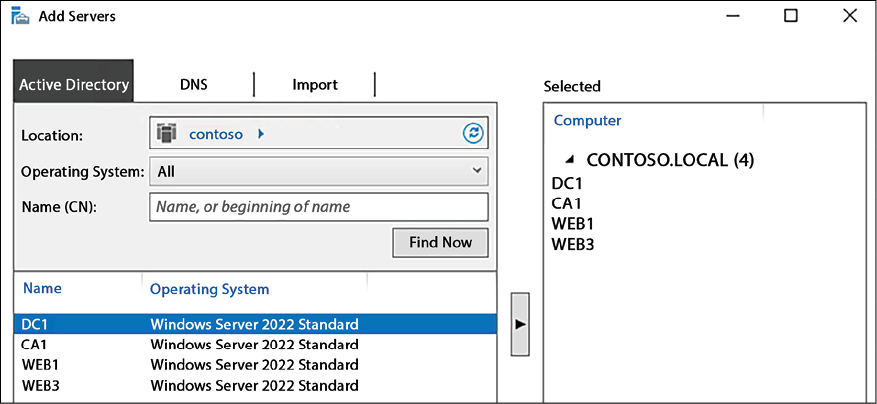Click the Find Now button
This screenshot has width=877, height=404.
pos(440,242)
